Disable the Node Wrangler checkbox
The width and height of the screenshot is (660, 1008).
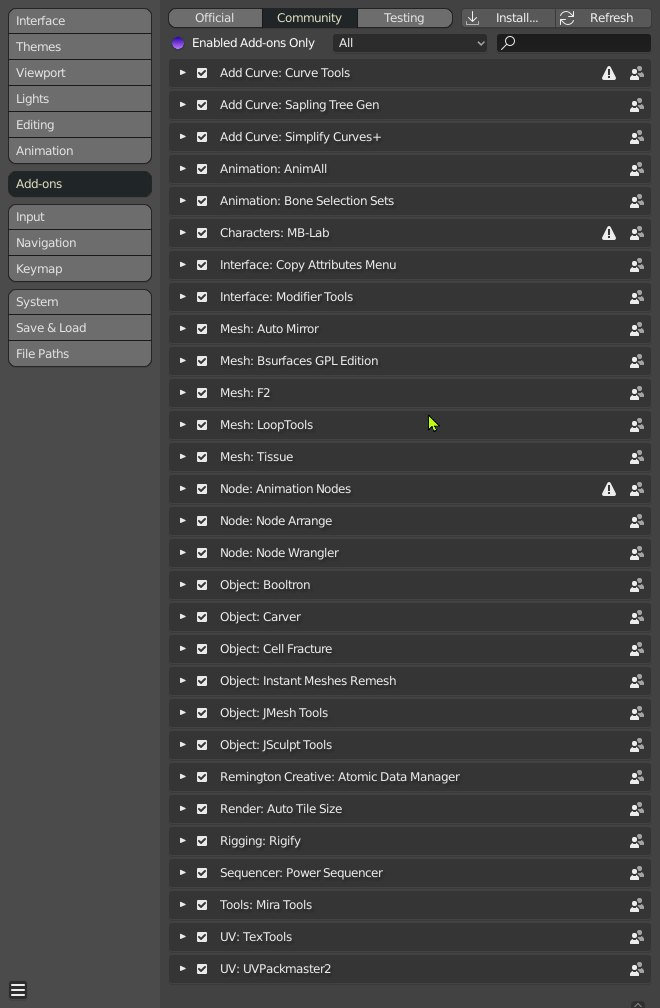click(x=202, y=553)
